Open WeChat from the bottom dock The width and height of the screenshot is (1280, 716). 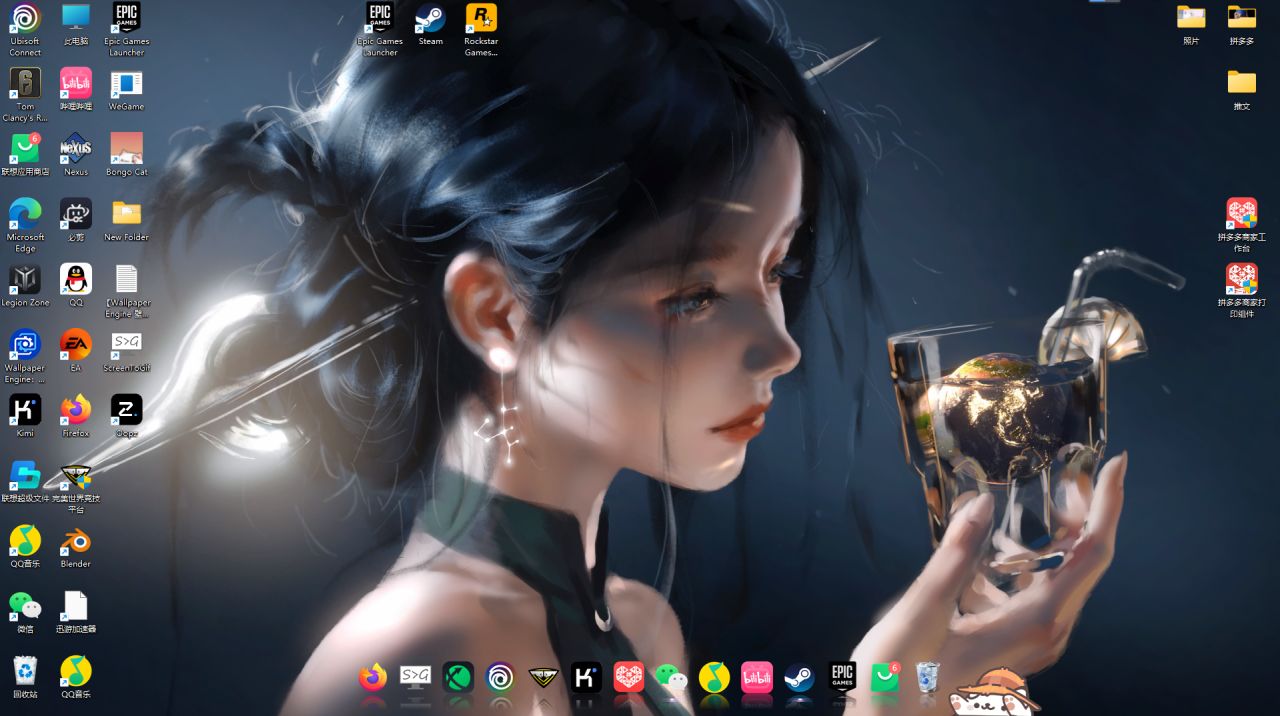[671, 678]
